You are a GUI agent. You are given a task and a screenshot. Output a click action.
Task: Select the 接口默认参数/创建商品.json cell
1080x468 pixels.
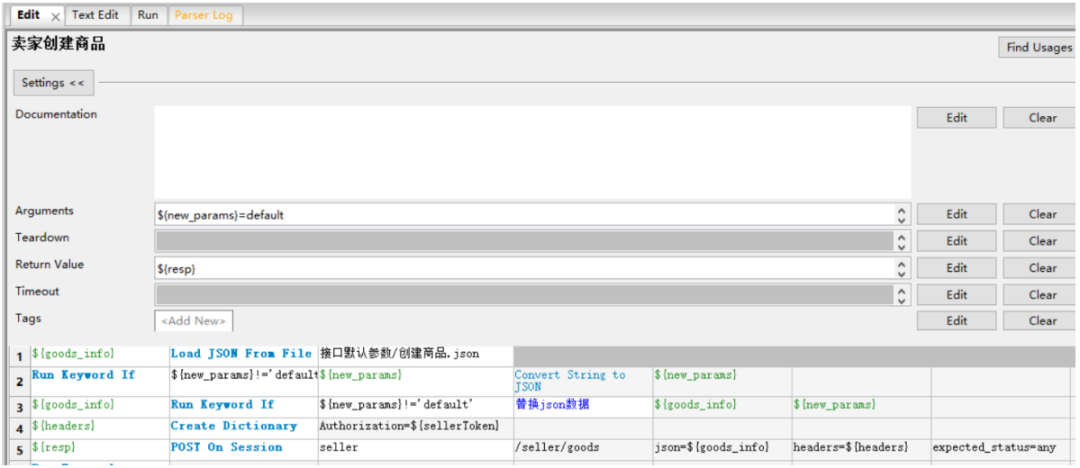tap(415, 356)
